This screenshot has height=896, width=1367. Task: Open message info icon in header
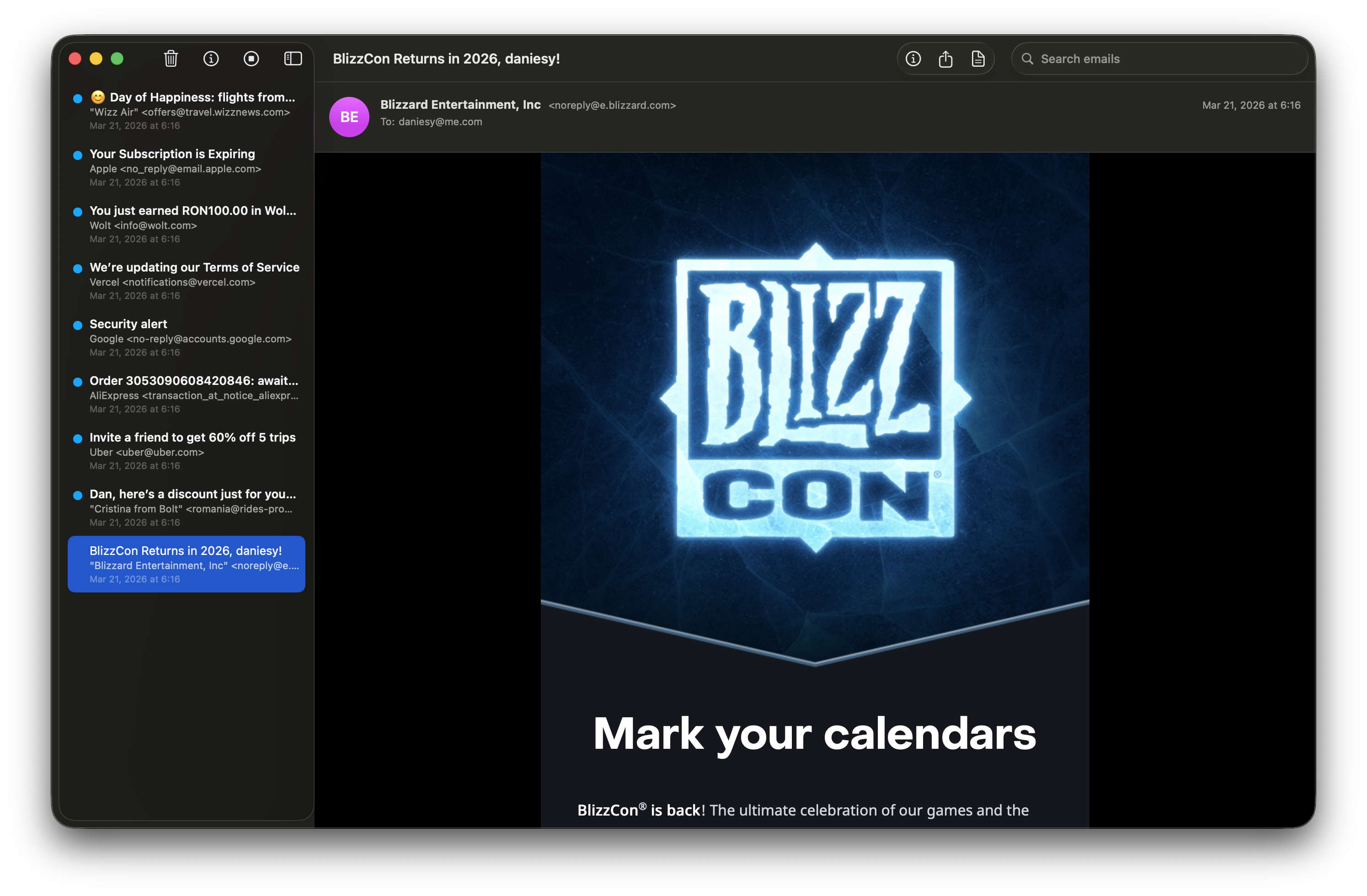point(913,59)
